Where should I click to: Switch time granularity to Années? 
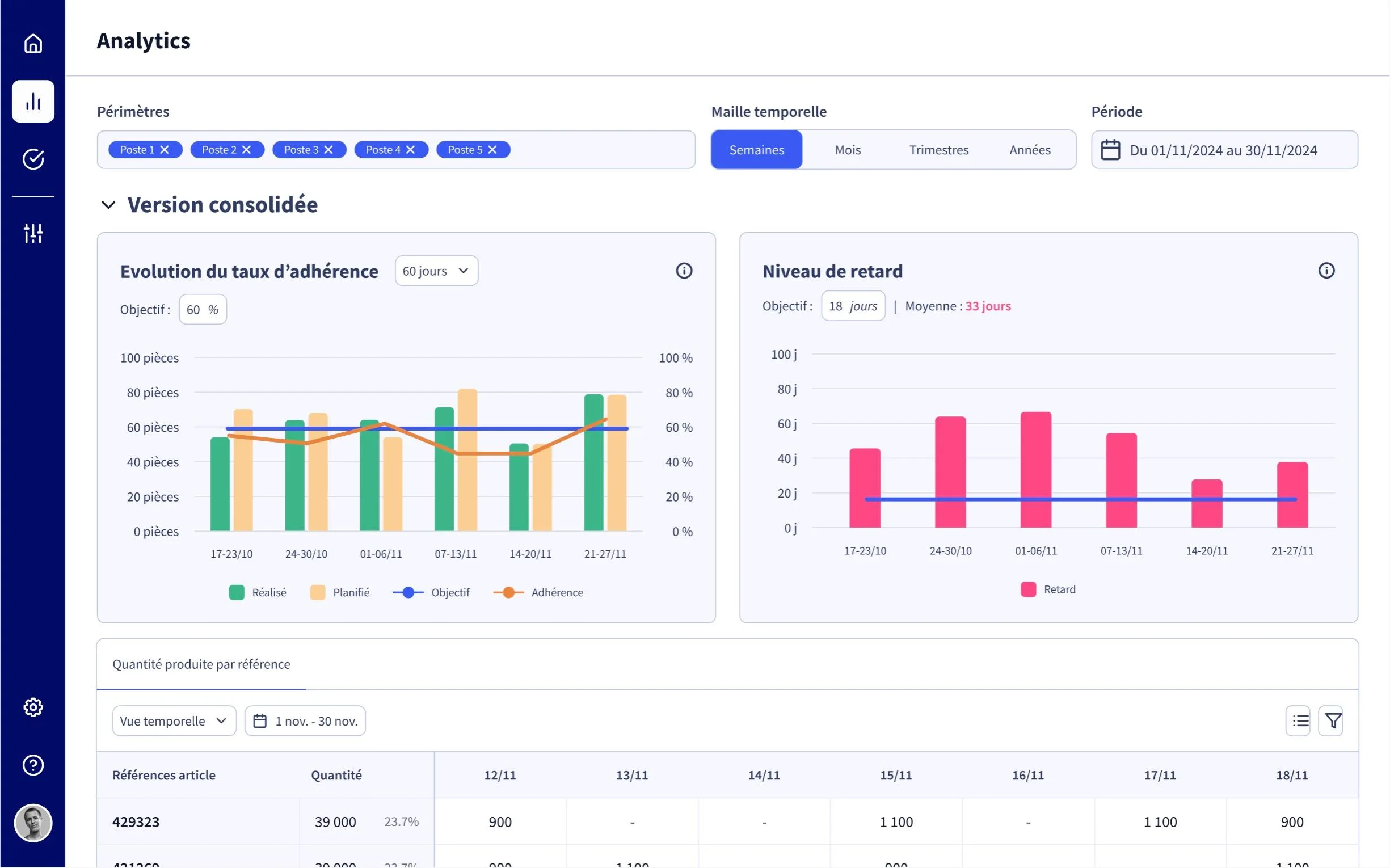coord(1030,150)
